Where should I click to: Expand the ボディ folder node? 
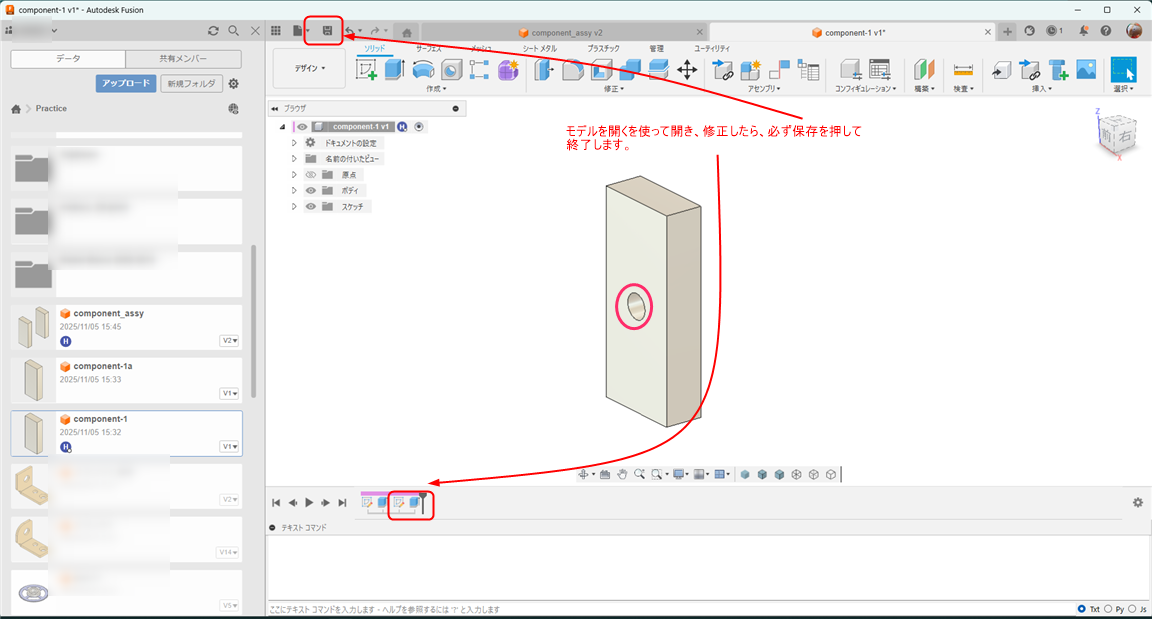pyautogui.click(x=294, y=190)
